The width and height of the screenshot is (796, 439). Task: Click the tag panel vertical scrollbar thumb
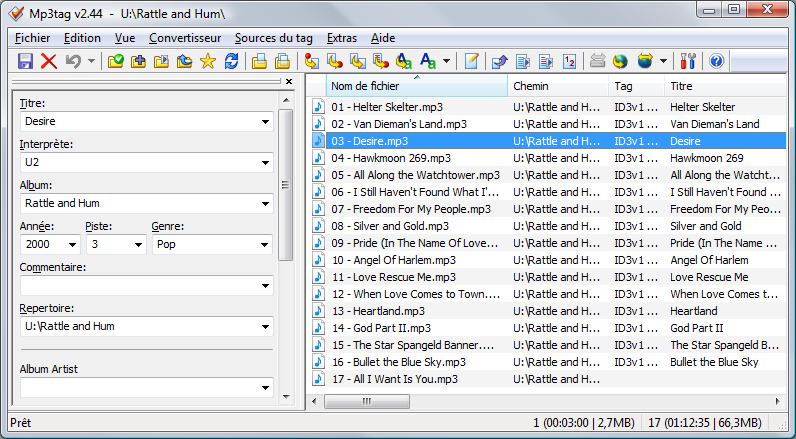(x=286, y=185)
